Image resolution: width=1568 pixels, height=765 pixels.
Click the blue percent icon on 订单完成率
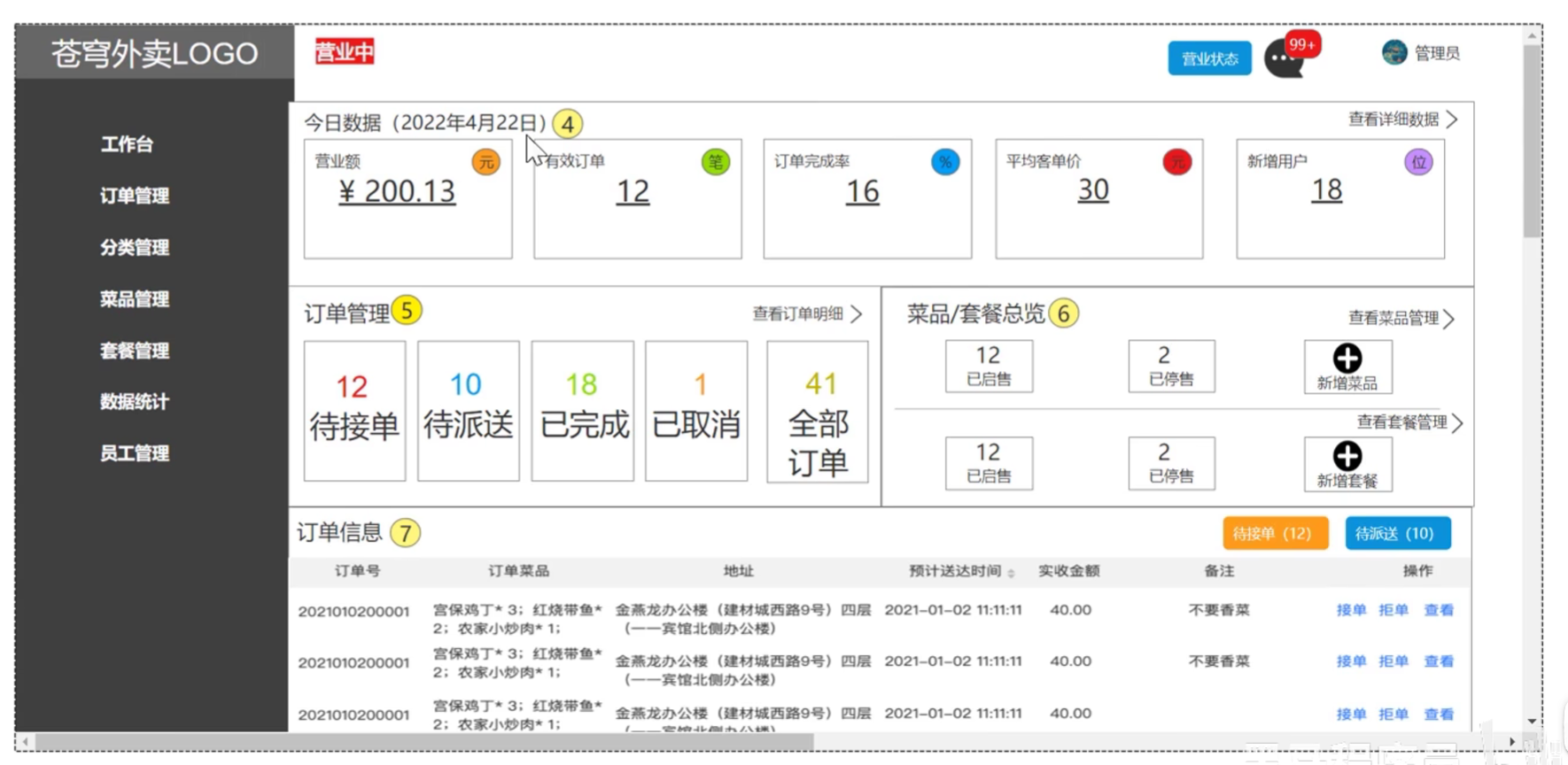point(945,162)
